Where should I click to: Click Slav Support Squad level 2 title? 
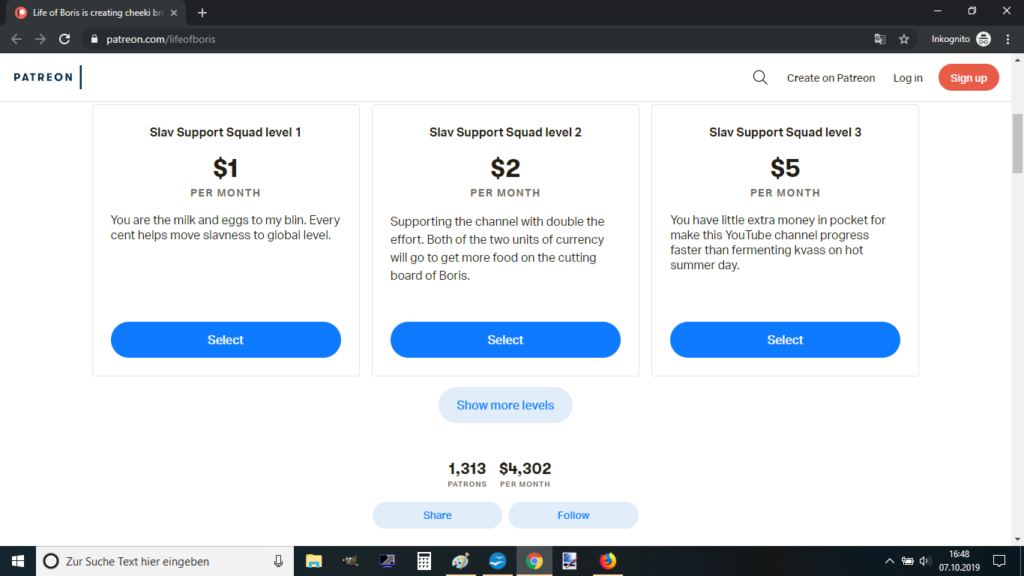505,132
